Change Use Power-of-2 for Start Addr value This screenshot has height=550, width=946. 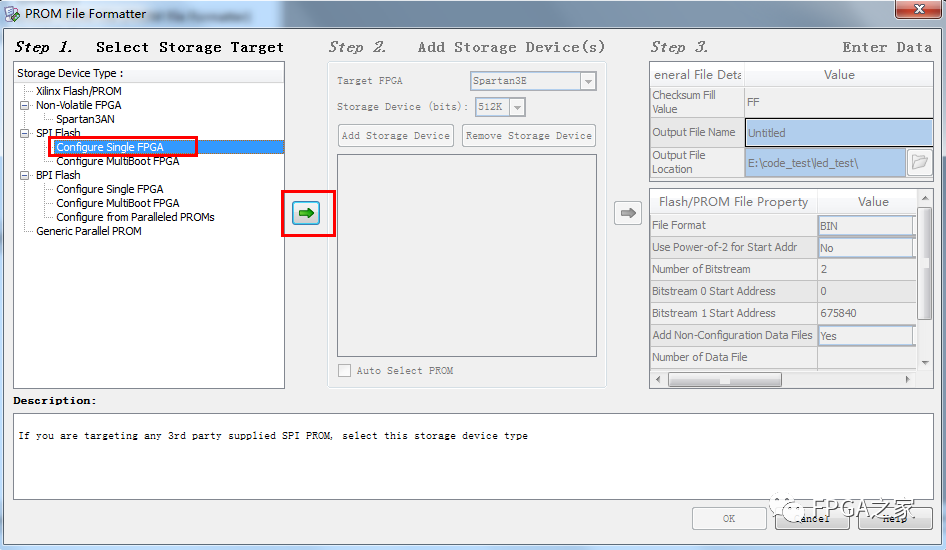tap(866, 248)
